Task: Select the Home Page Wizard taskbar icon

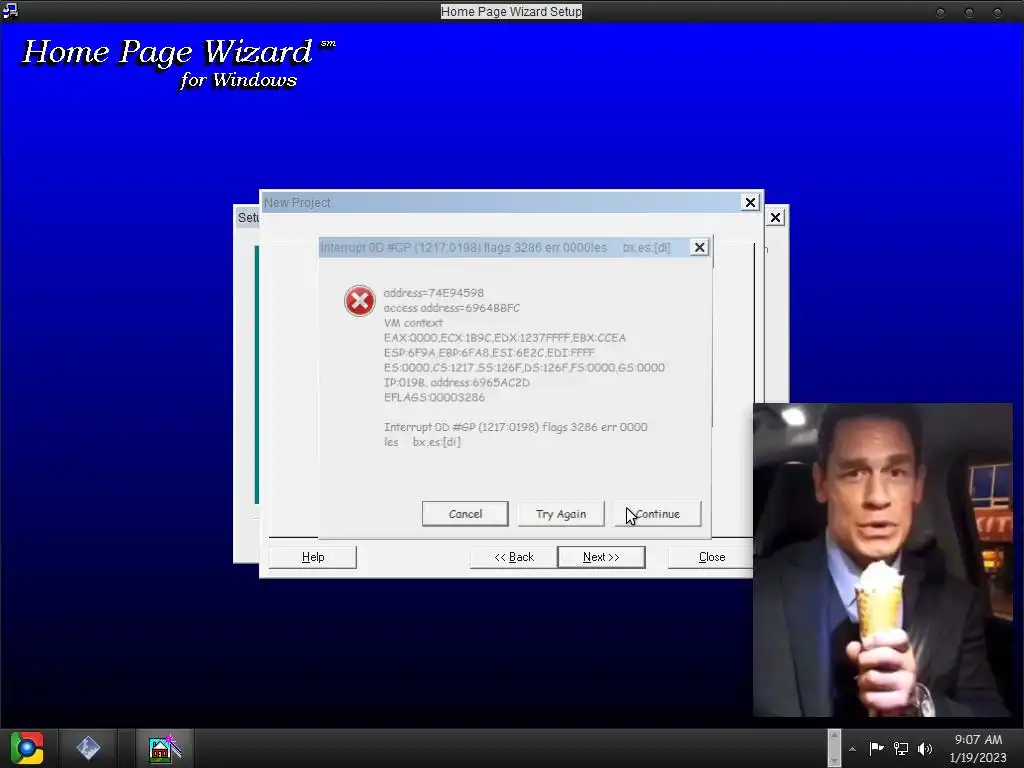Action: [x=165, y=748]
